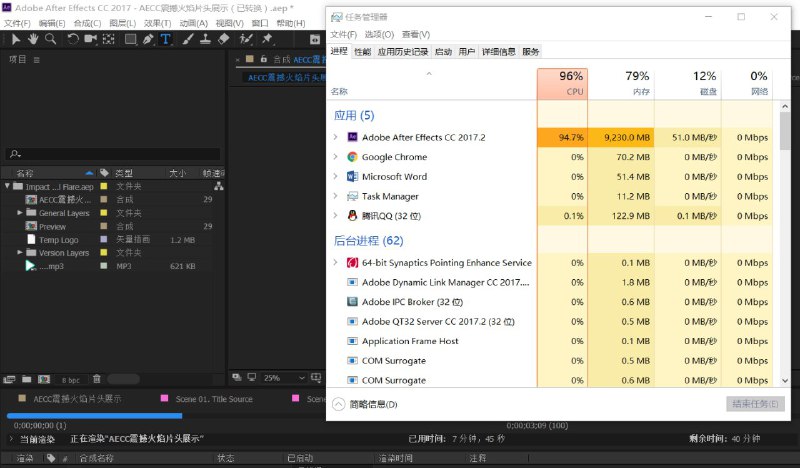Switch to the 性能 tab in Task Manager

(x=362, y=52)
